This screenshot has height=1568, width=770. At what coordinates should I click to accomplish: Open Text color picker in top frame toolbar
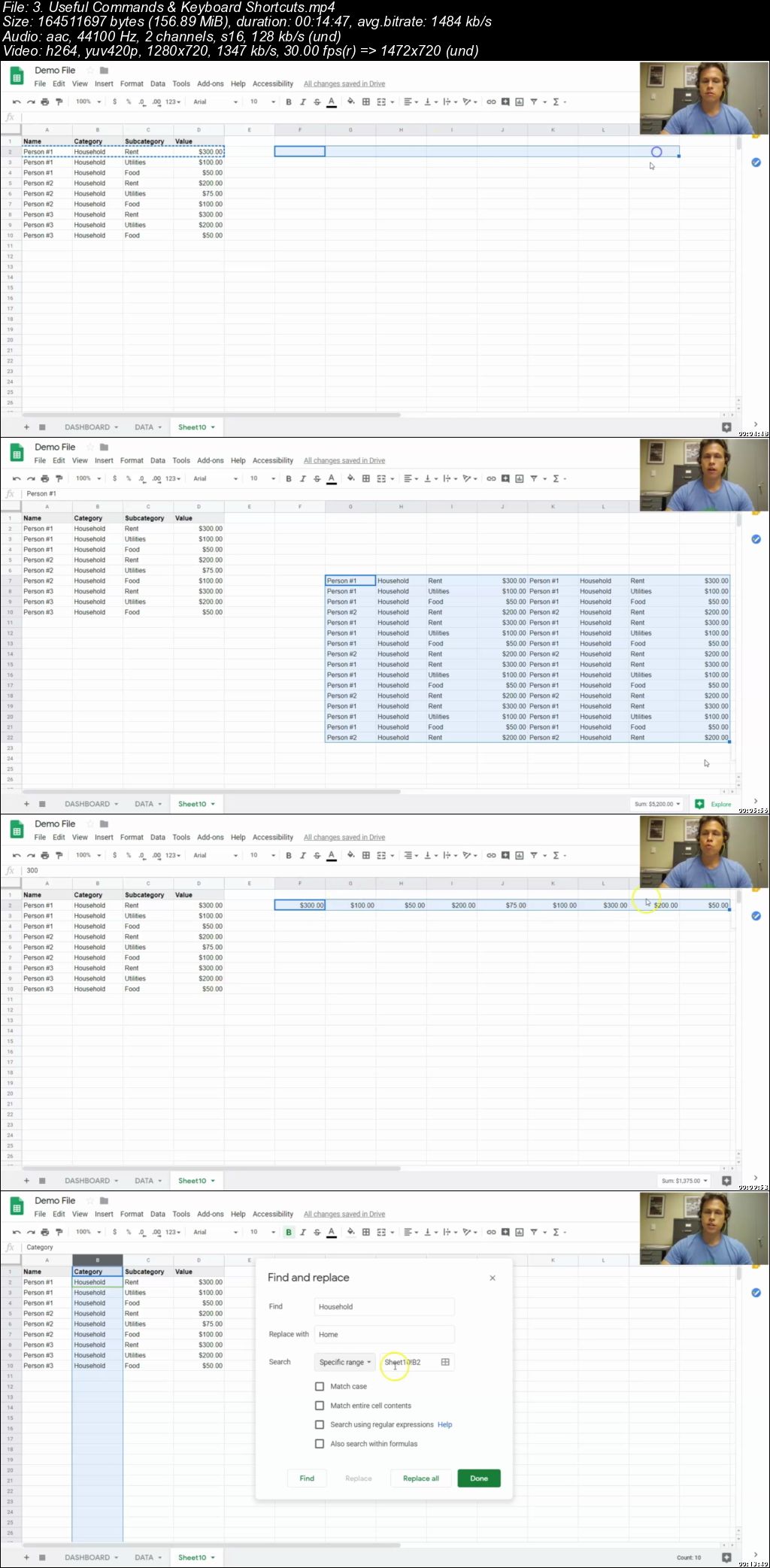[x=331, y=102]
